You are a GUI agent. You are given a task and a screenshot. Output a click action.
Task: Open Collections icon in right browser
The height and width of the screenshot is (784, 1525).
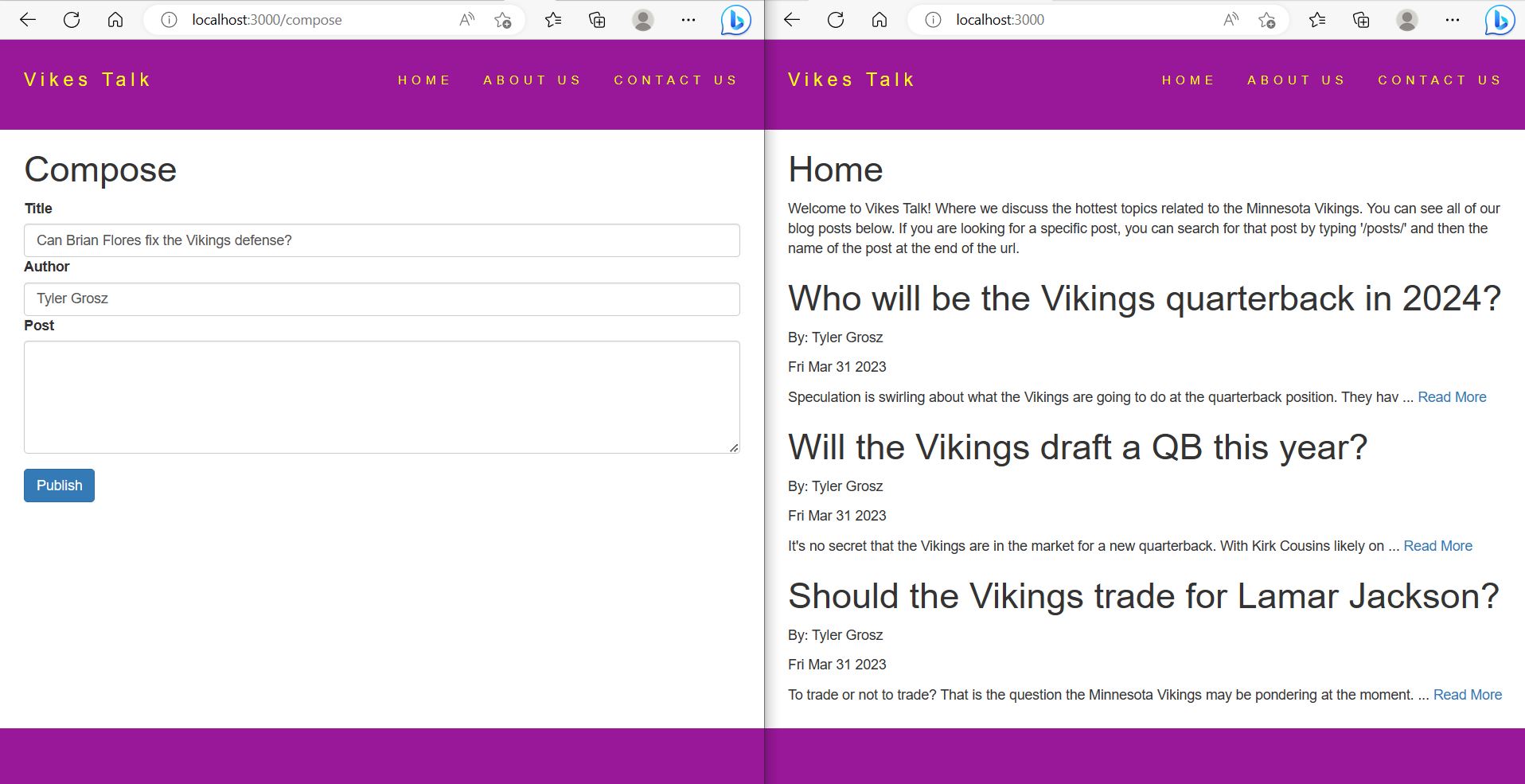1361,20
